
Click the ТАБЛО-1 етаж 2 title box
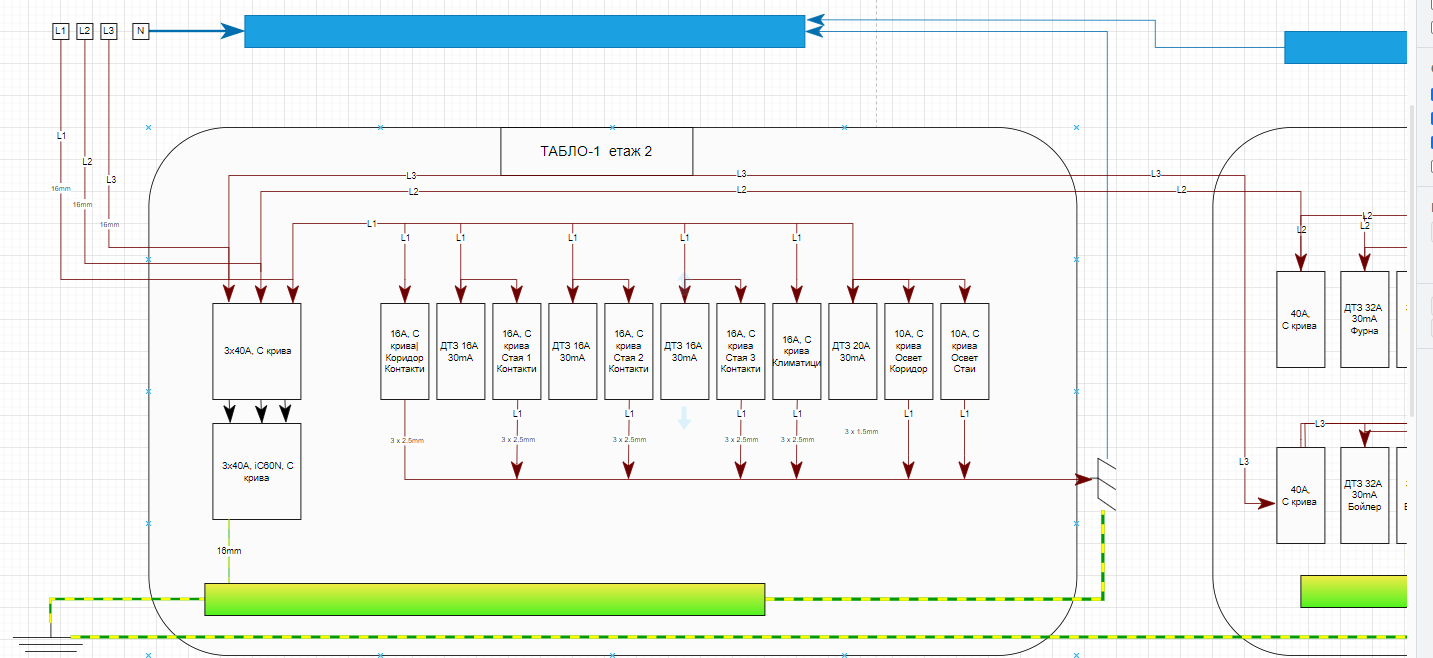point(596,152)
